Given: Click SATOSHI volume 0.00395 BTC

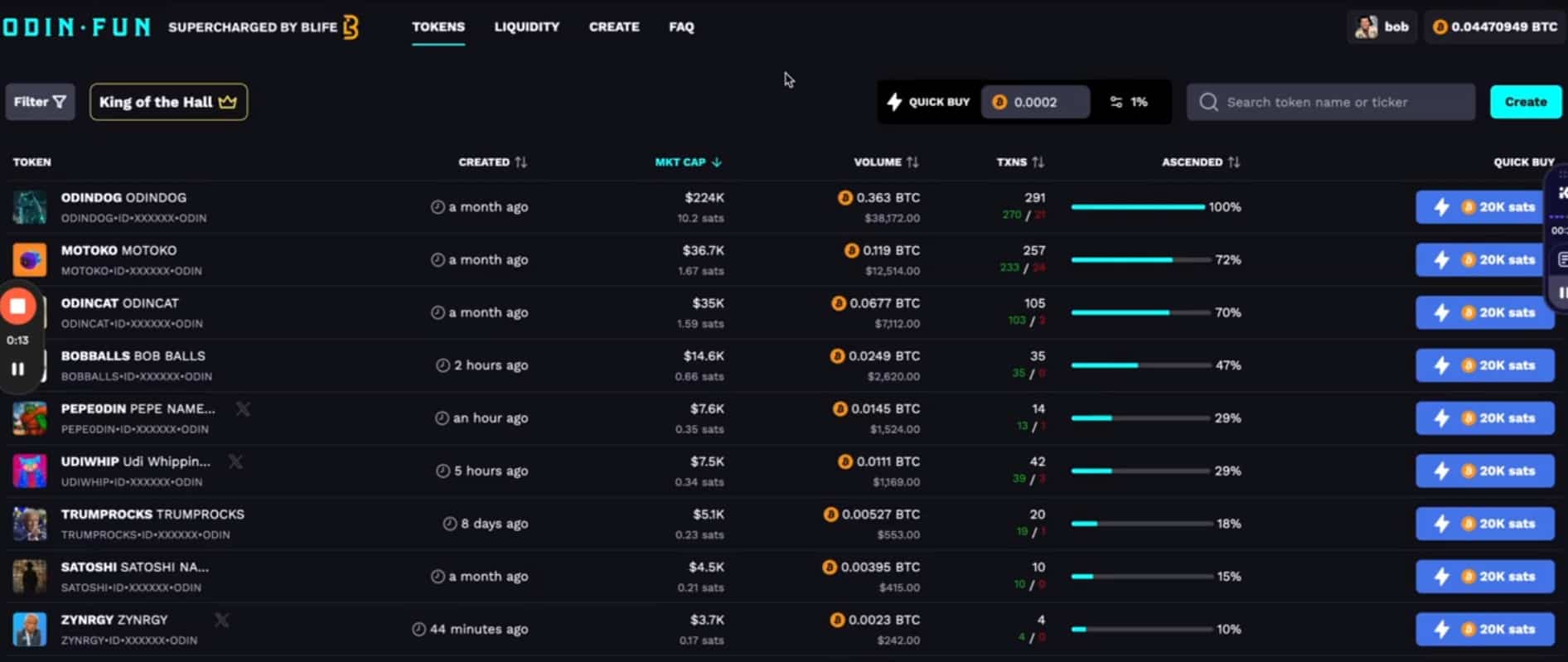Looking at the screenshot, I should click(x=880, y=568).
